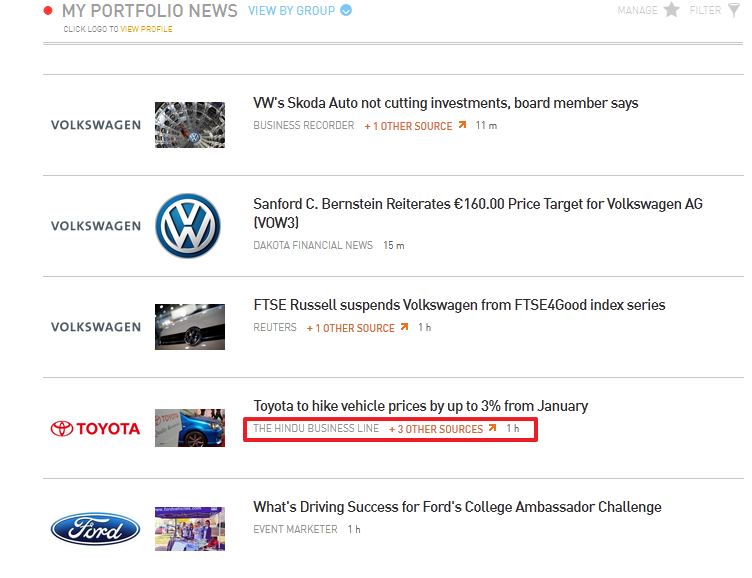The width and height of the screenshot is (752, 578).
Task: Click the Filter label
Action: pyautogui.click(x=705, y=10)
